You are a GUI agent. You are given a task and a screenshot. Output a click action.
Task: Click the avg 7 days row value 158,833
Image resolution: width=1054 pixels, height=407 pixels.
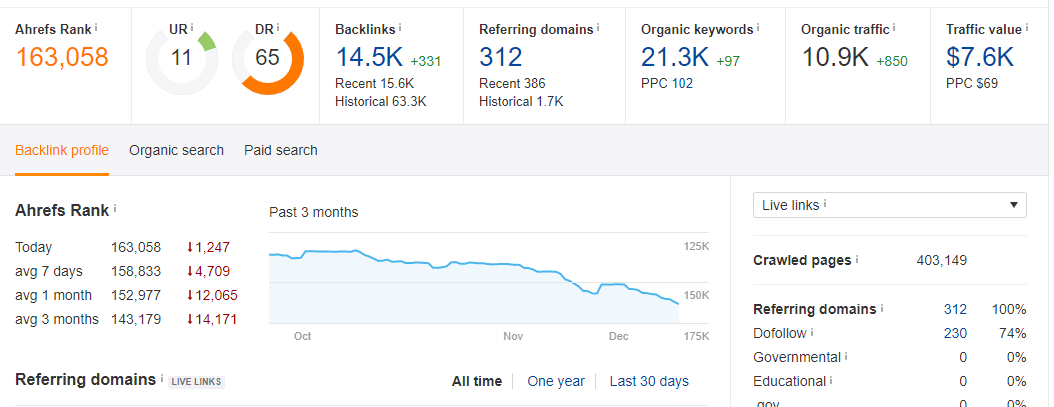click(136, 272)
